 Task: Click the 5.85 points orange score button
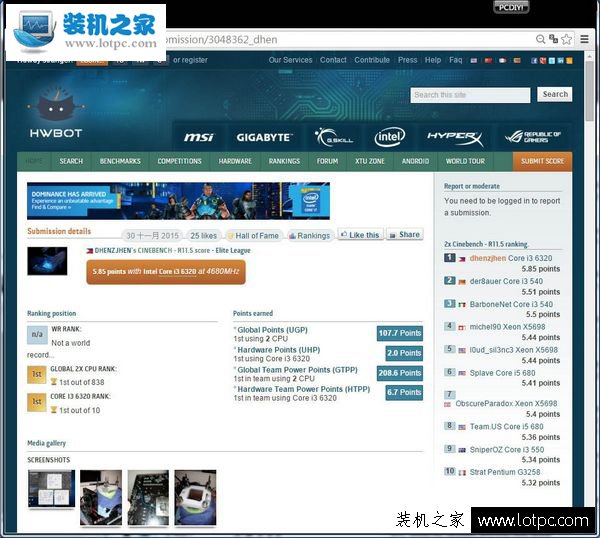pos(166,272)
